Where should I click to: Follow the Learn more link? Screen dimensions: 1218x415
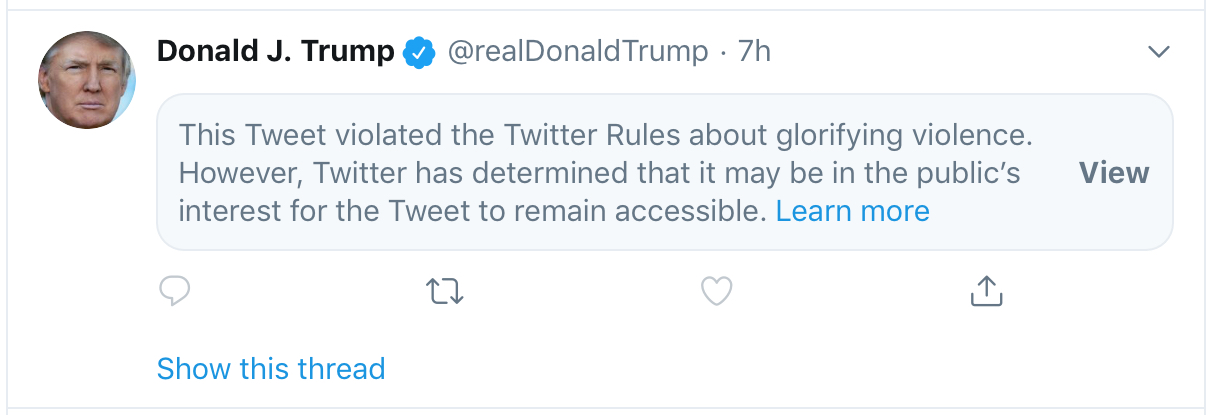click(x=852, y=211)
